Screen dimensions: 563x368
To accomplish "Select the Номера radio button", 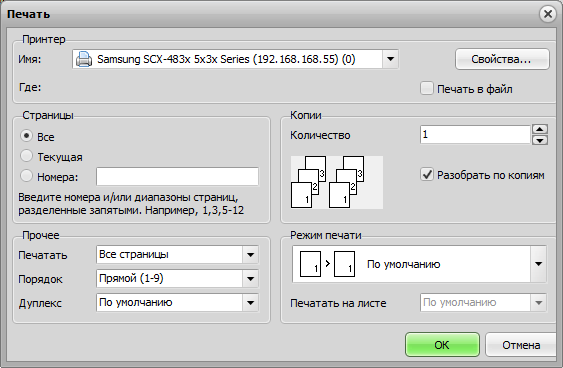I will click(x=26, y=176).
